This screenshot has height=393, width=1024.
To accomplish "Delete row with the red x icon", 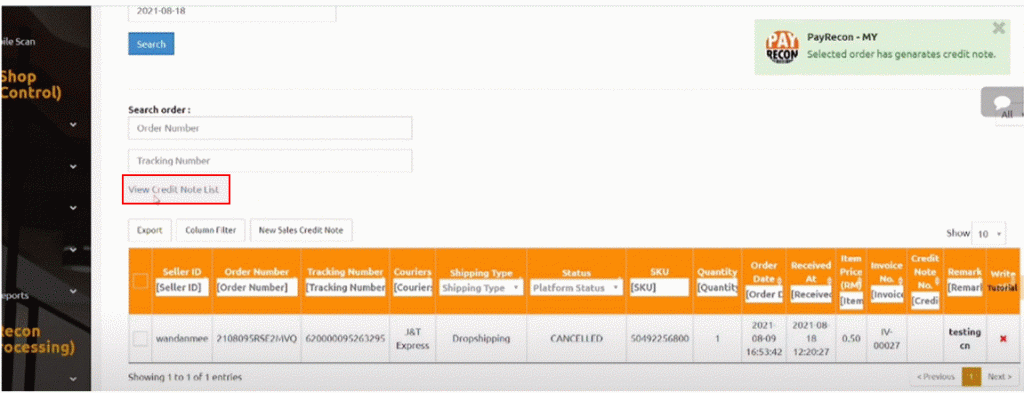I will pyautogui.click(x=1003, y=339).
